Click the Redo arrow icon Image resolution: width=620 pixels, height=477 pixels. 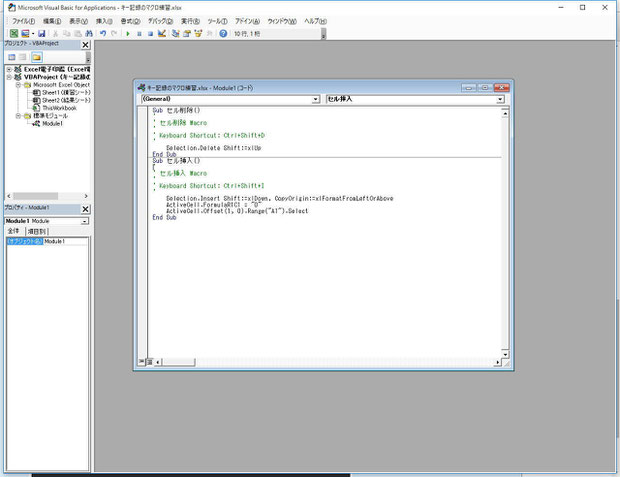pyautogui.click(x=114, y=34)
